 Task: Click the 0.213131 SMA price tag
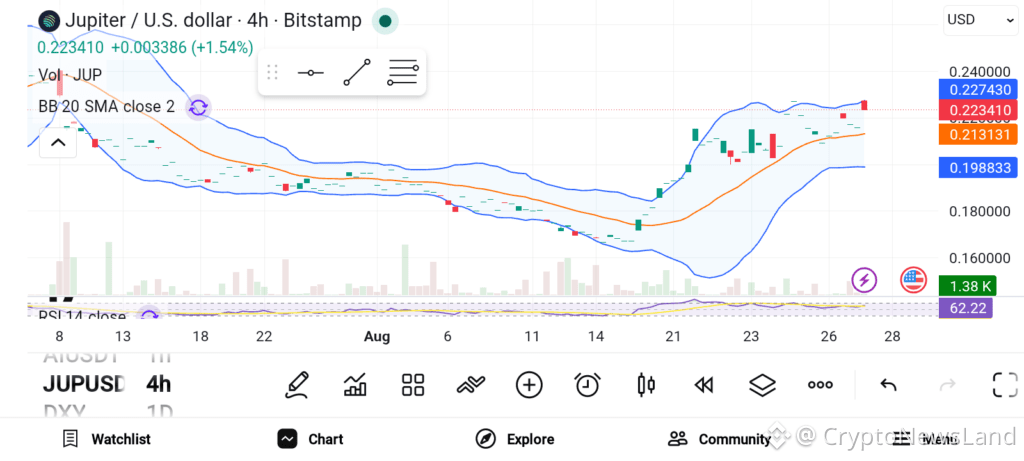coord(978,135)
